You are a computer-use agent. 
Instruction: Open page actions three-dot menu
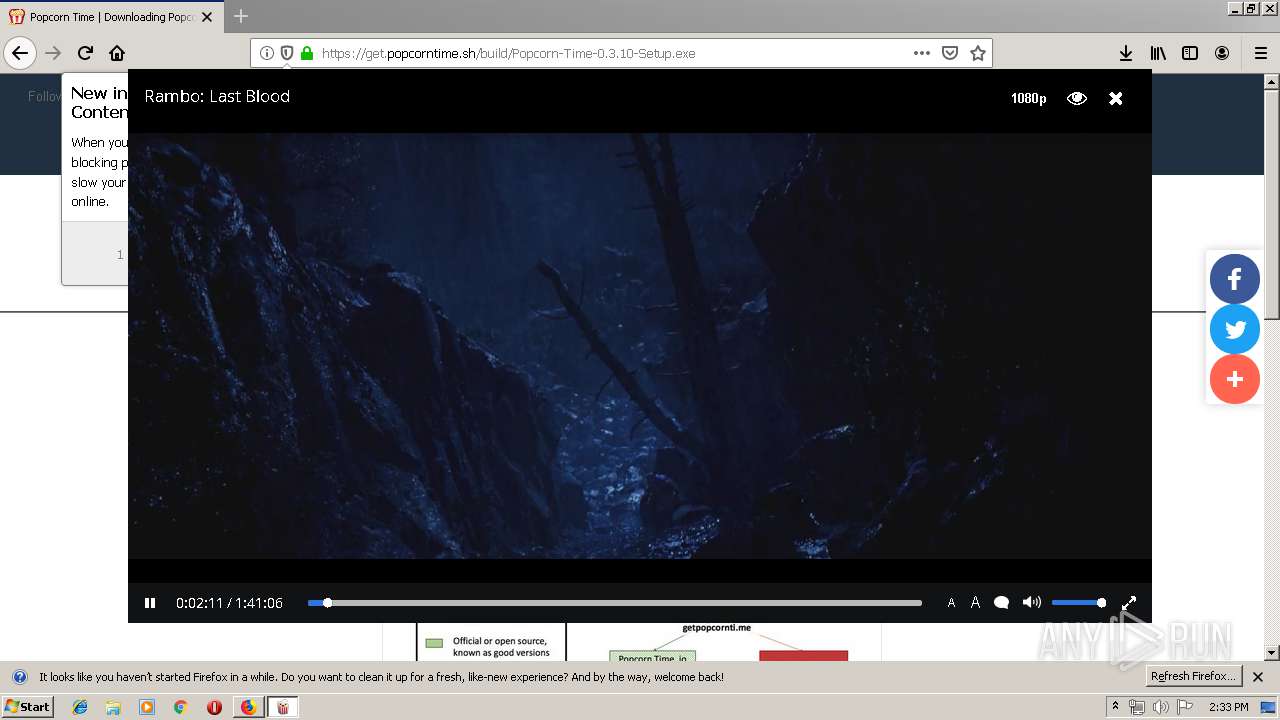click(922, 53)
